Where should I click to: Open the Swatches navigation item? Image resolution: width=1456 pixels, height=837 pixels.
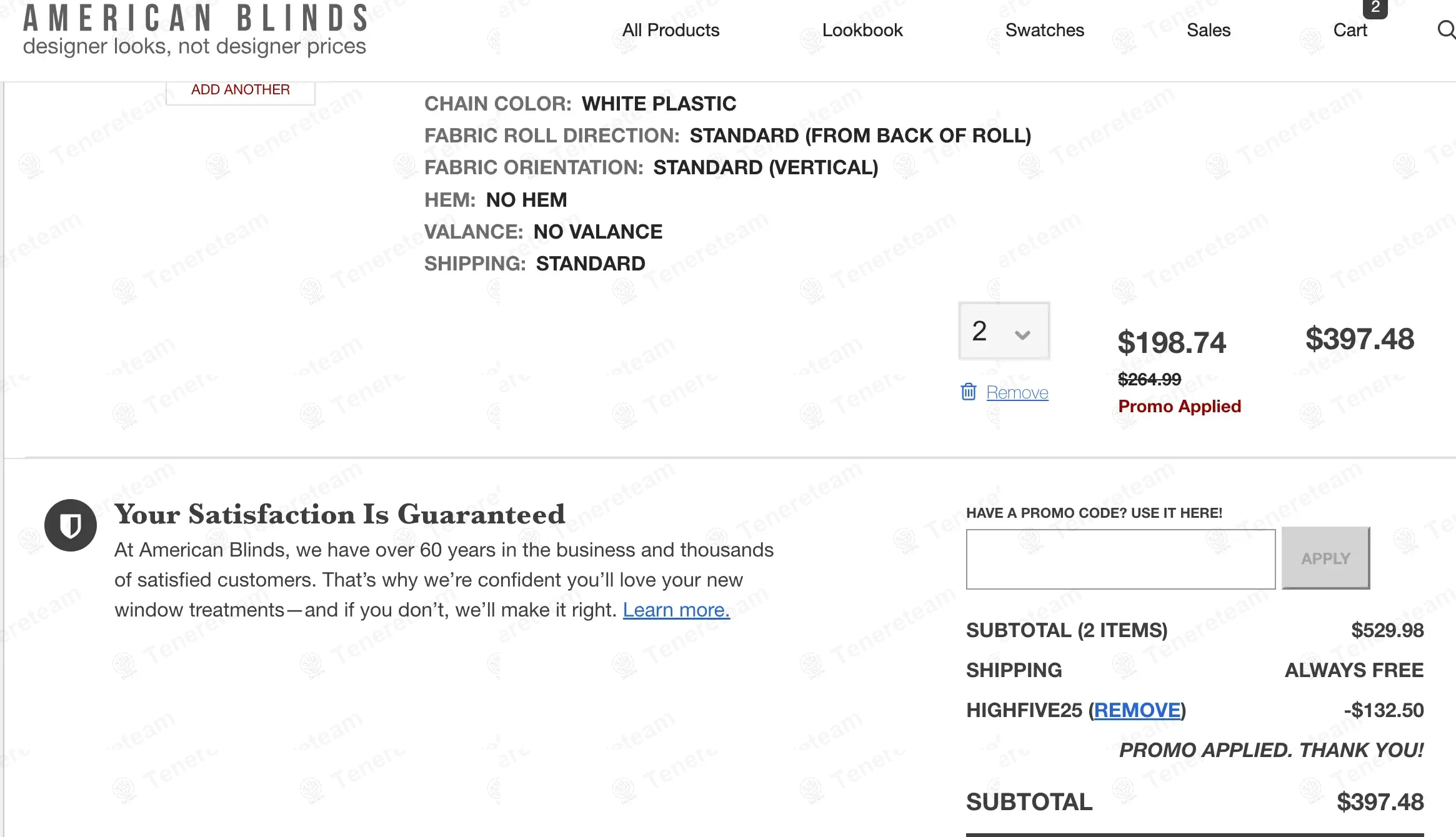[1044, 30]
